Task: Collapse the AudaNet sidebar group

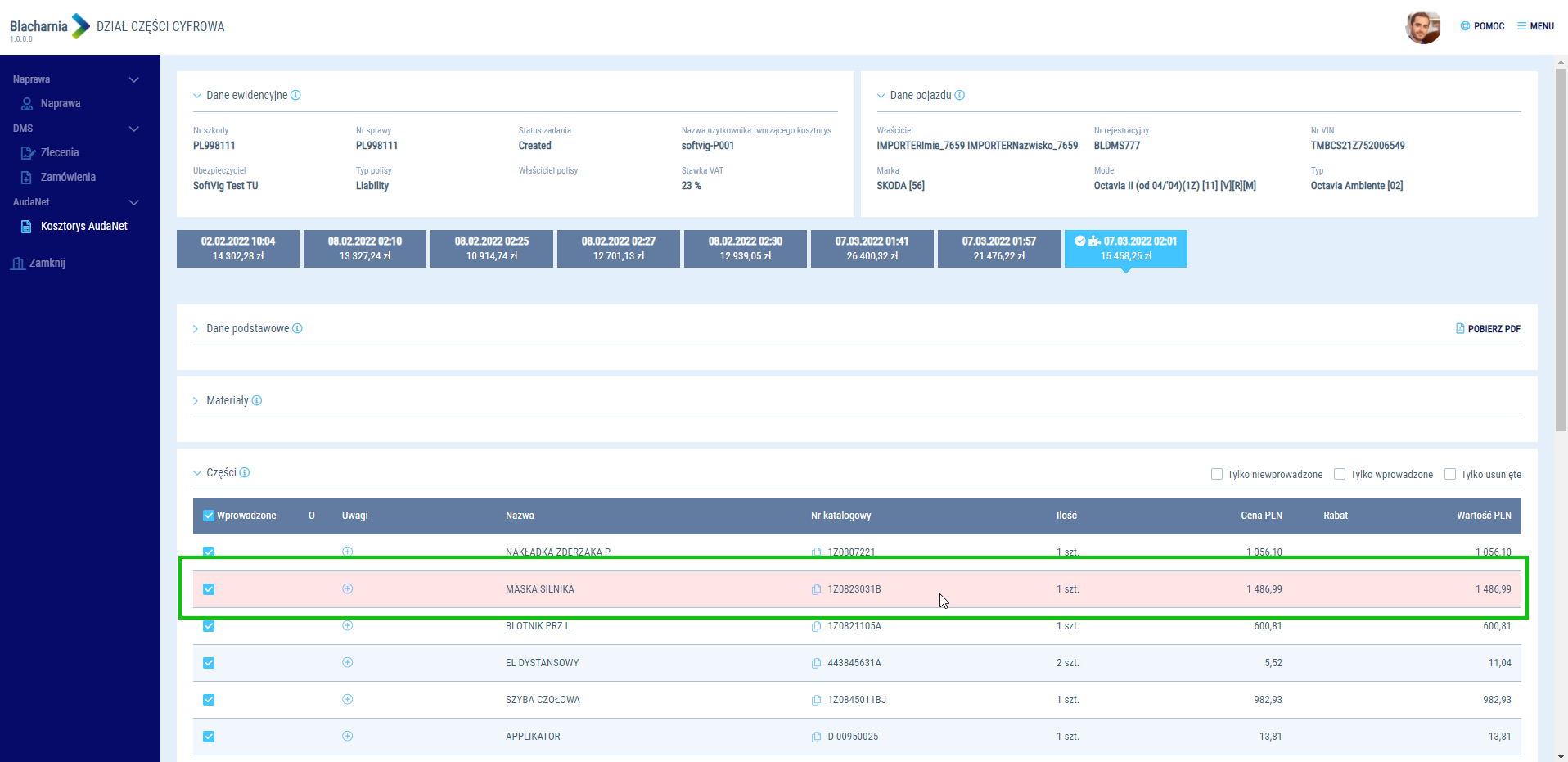Action: coord(134,202)
